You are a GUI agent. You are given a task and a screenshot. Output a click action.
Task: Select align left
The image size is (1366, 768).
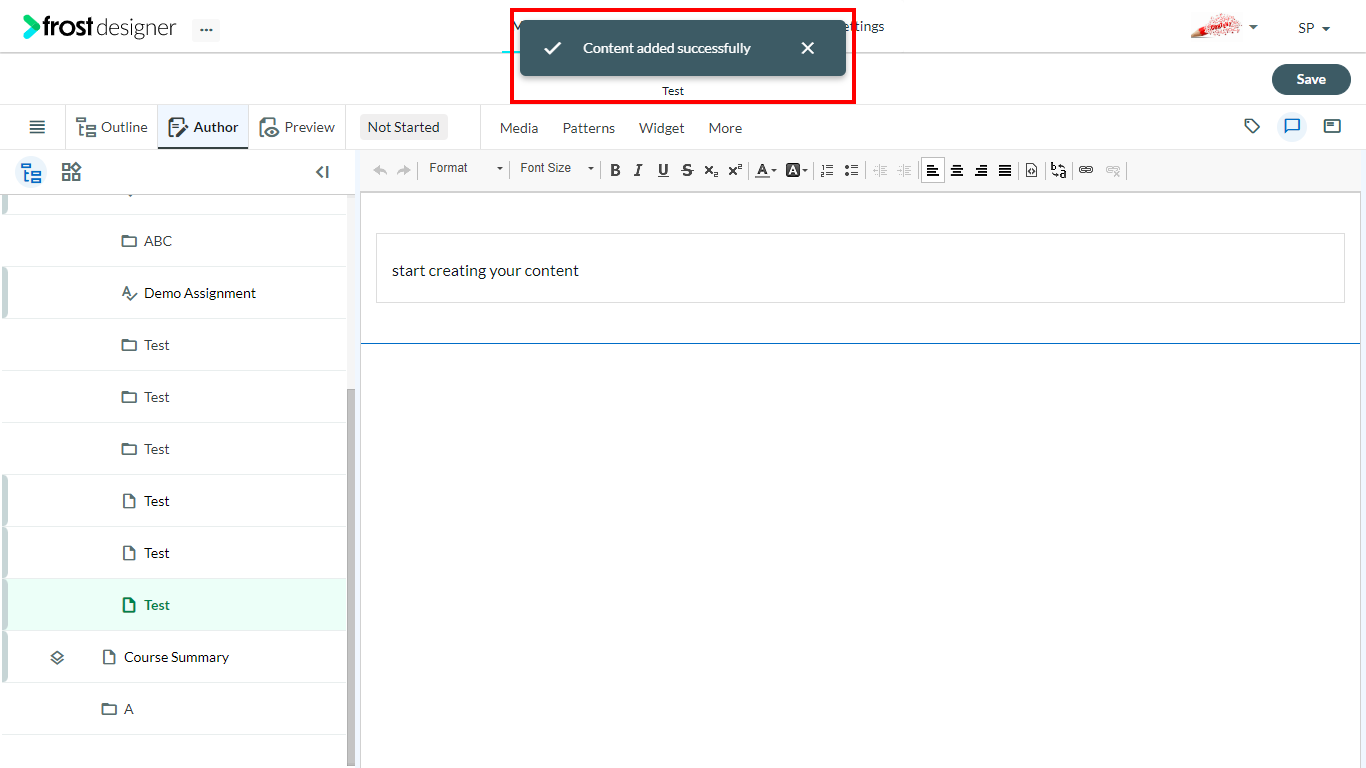pyautogui.click(x=933, y=170)
